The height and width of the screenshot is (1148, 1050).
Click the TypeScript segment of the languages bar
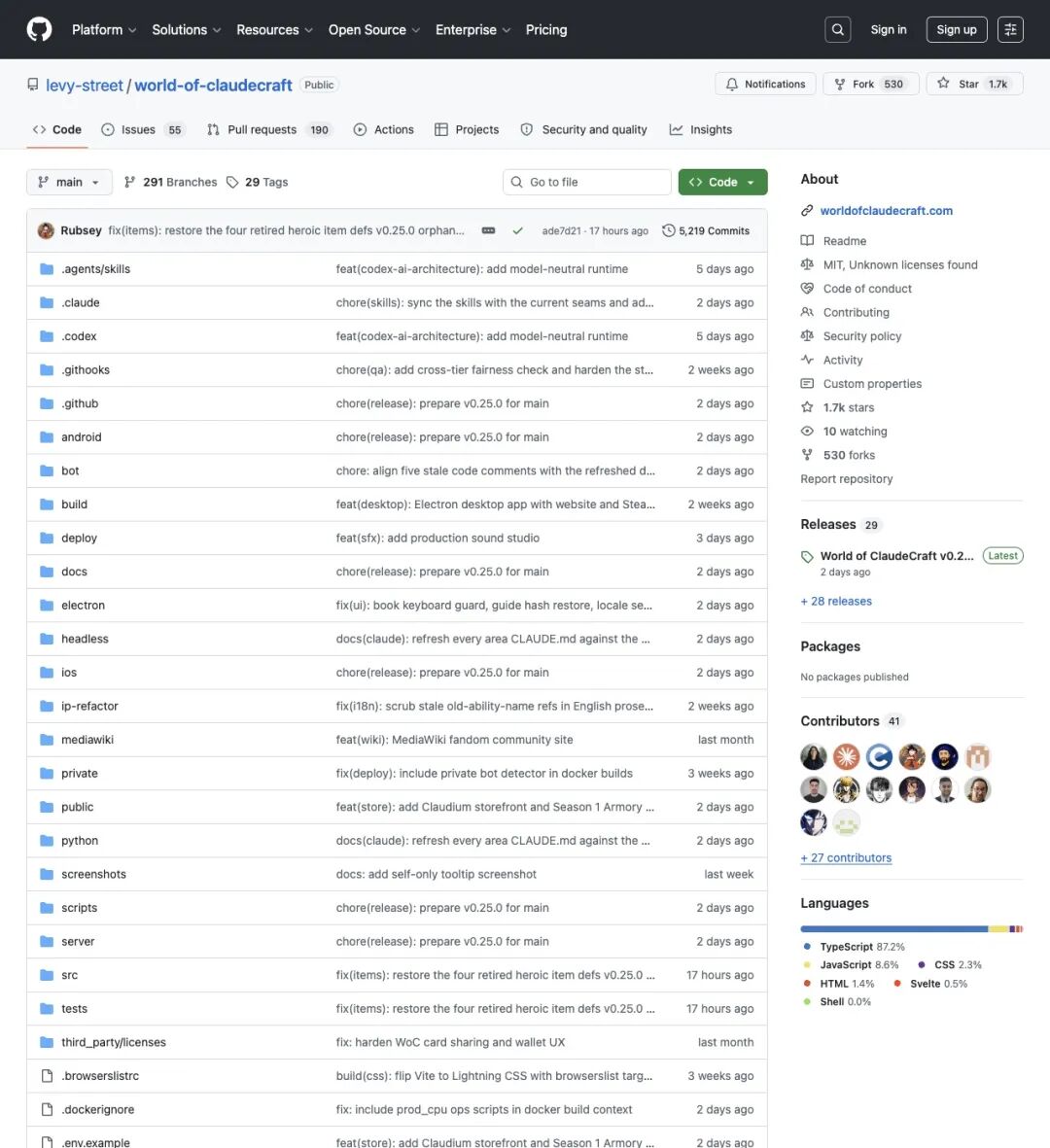[894, 929]
